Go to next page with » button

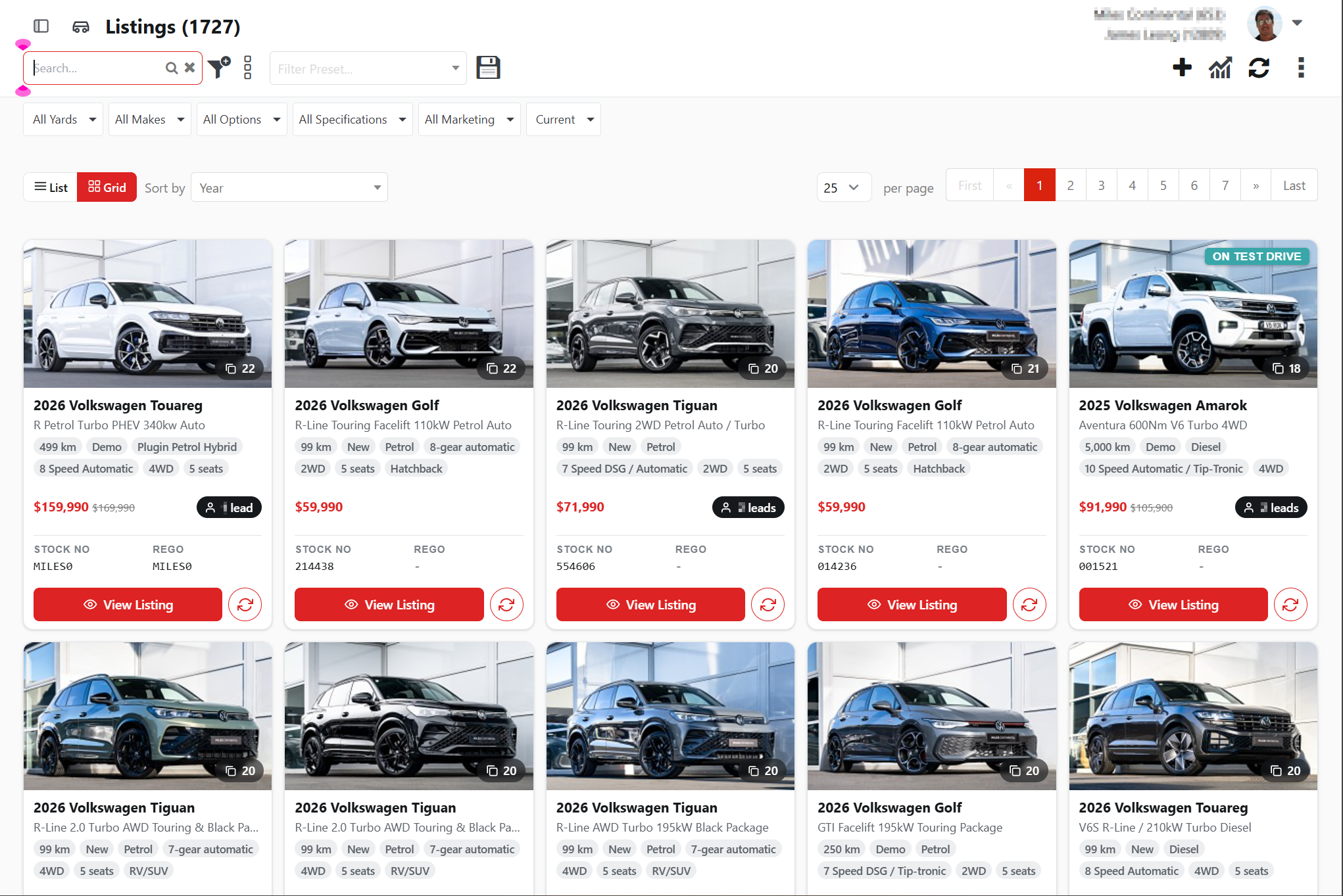click(1256, 185)
